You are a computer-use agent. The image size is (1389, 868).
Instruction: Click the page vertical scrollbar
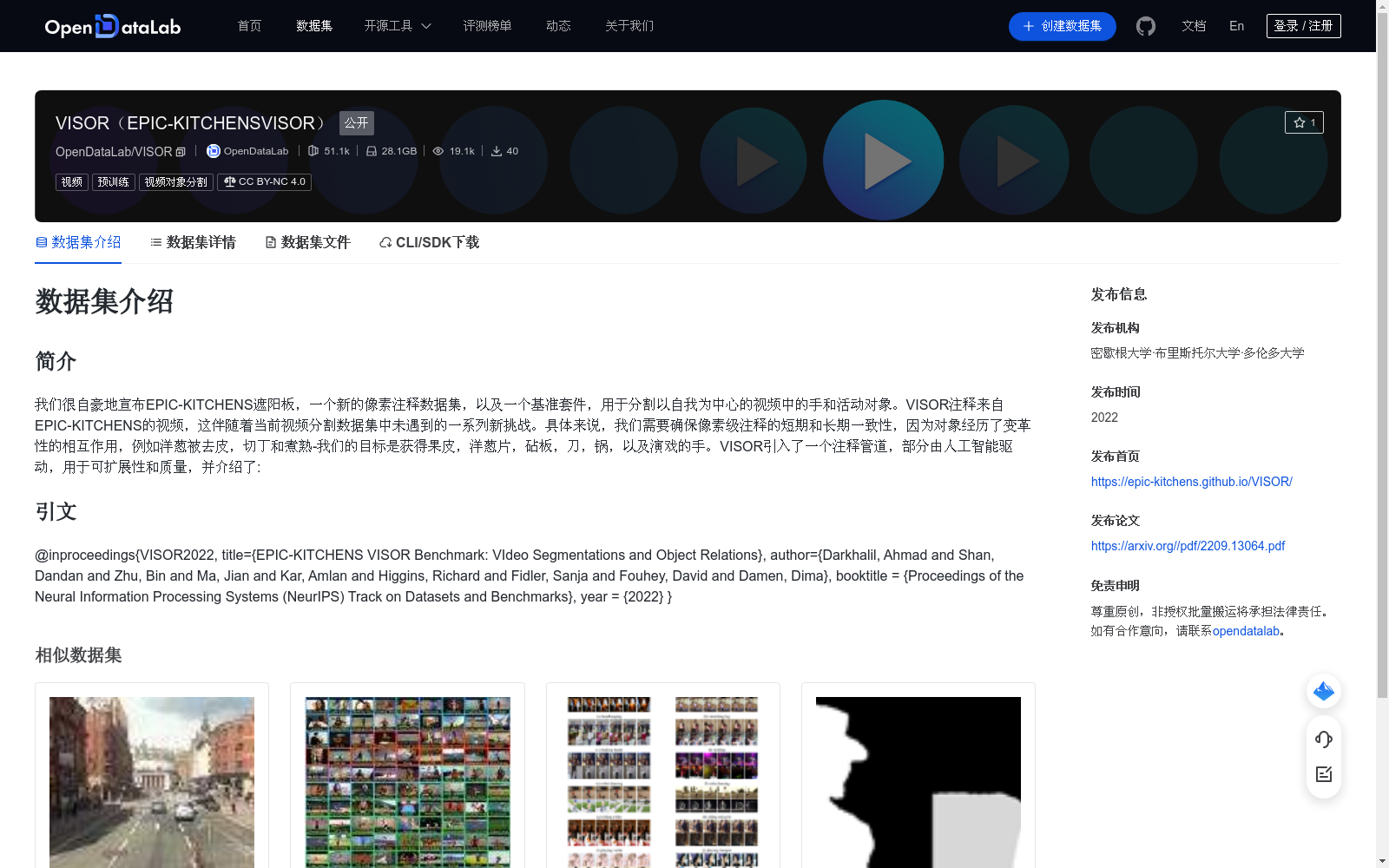point(1382,354)
